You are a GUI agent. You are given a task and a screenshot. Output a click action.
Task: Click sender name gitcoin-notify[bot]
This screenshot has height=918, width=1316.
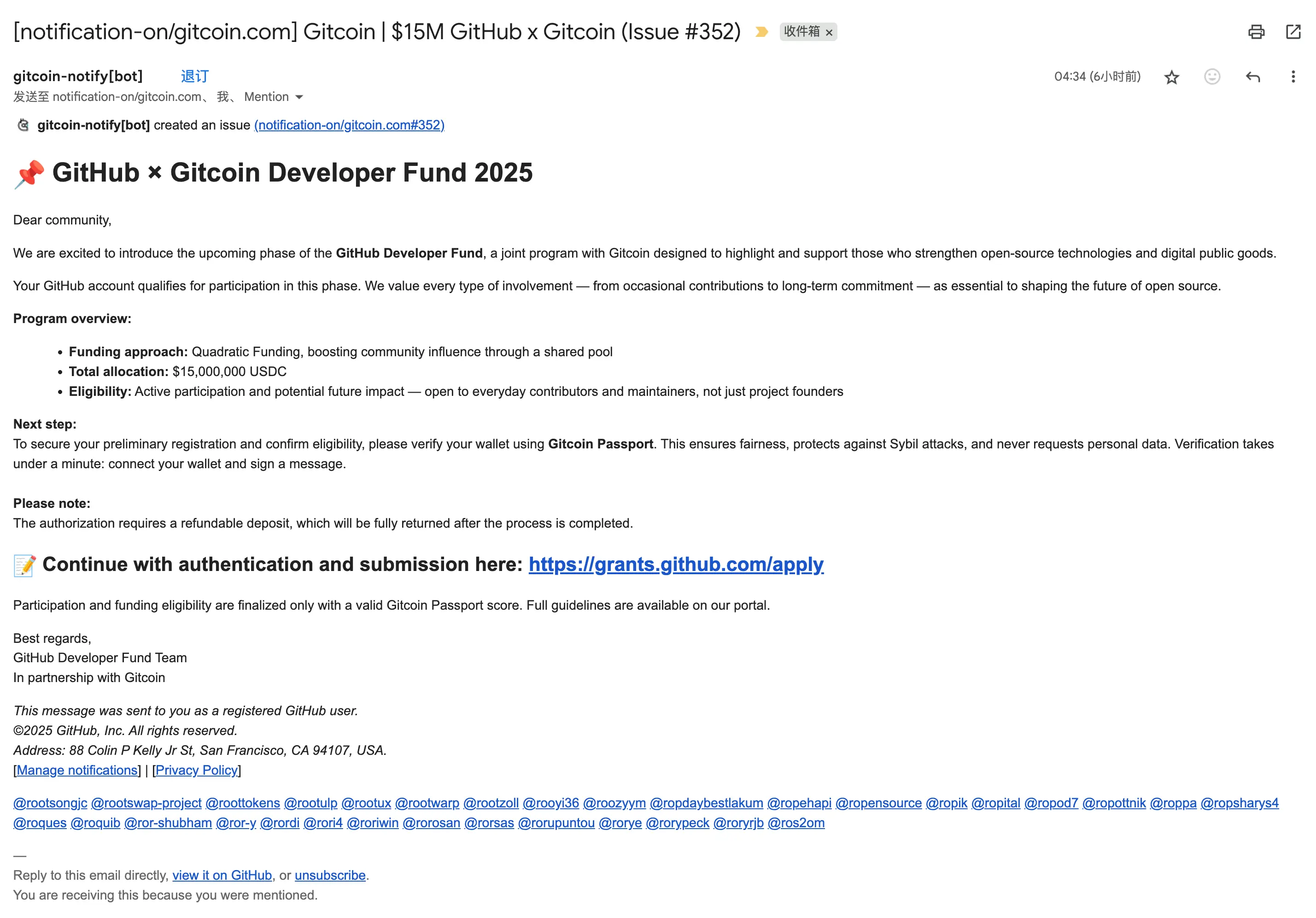[x=78, y=76]
